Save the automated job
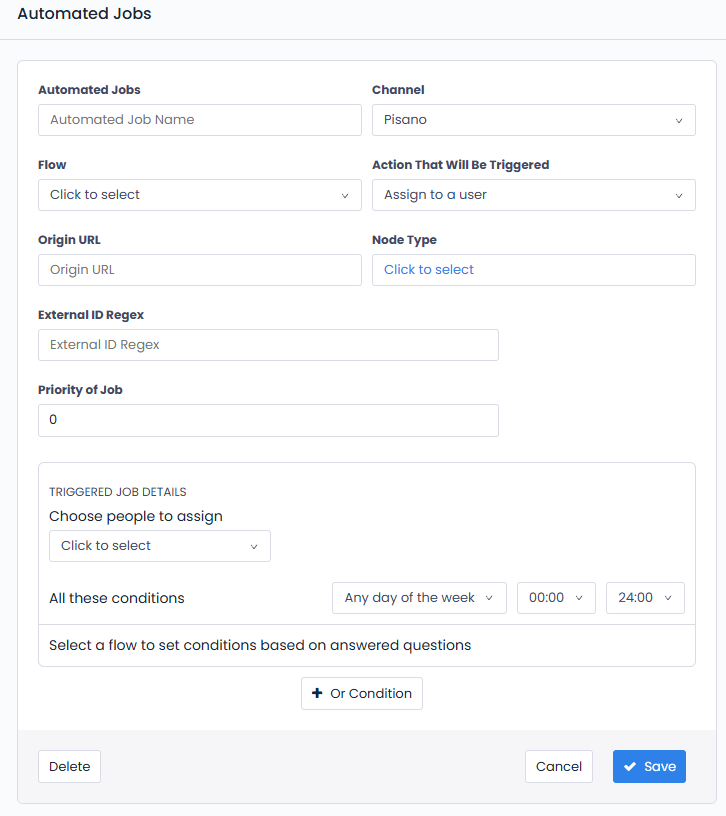 pos(649,767)
